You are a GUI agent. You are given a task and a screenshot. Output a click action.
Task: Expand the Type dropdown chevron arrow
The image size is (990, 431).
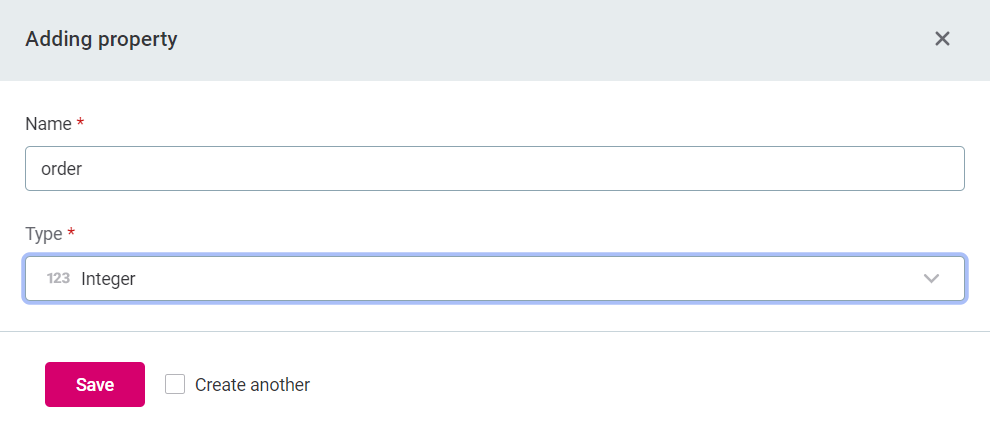(932, 279)
